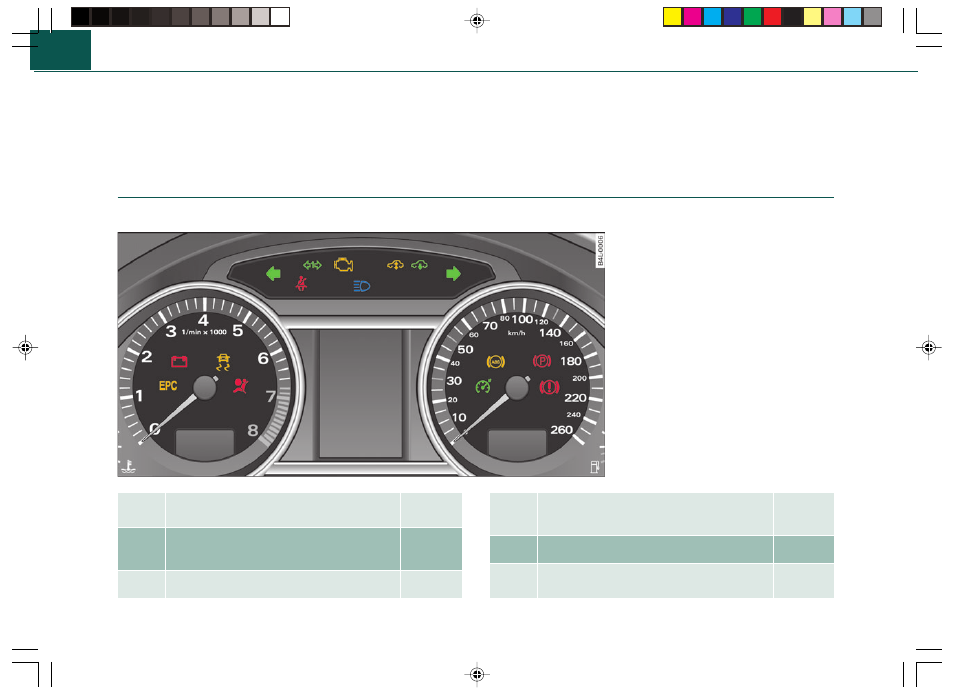Viewport: 954px width, 695px height.
Task: Click the "km/h" speedometer unit label
Action: pos(517,333)
